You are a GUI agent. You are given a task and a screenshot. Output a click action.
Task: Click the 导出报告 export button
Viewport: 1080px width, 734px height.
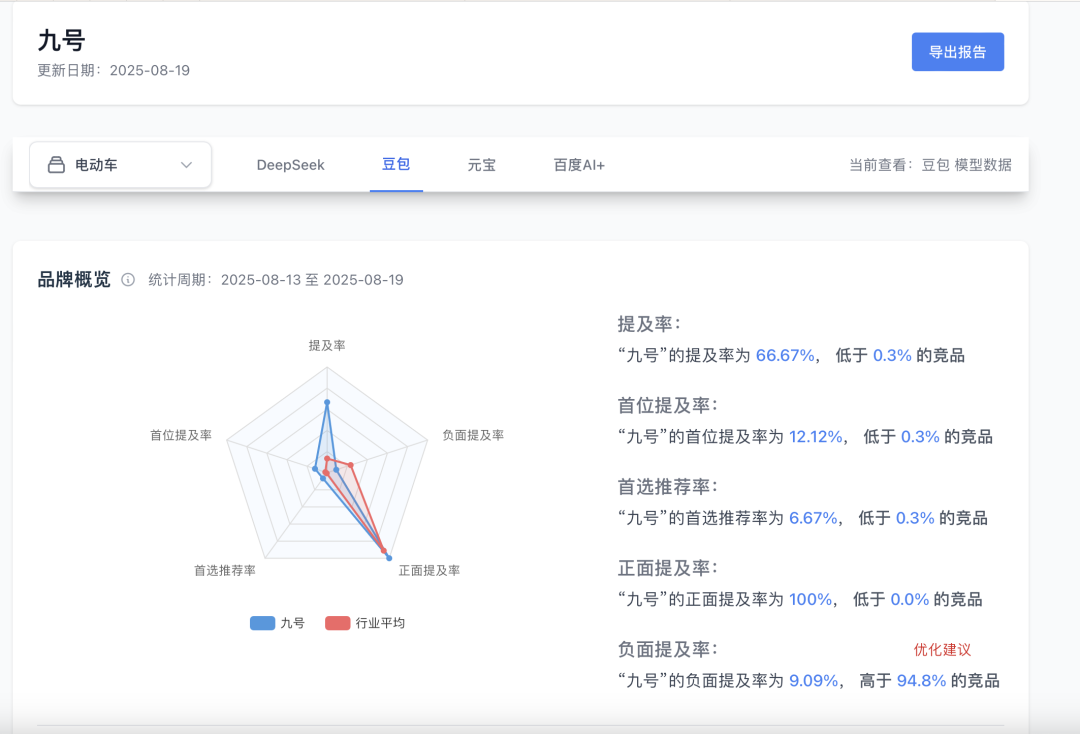coord(957,52)
